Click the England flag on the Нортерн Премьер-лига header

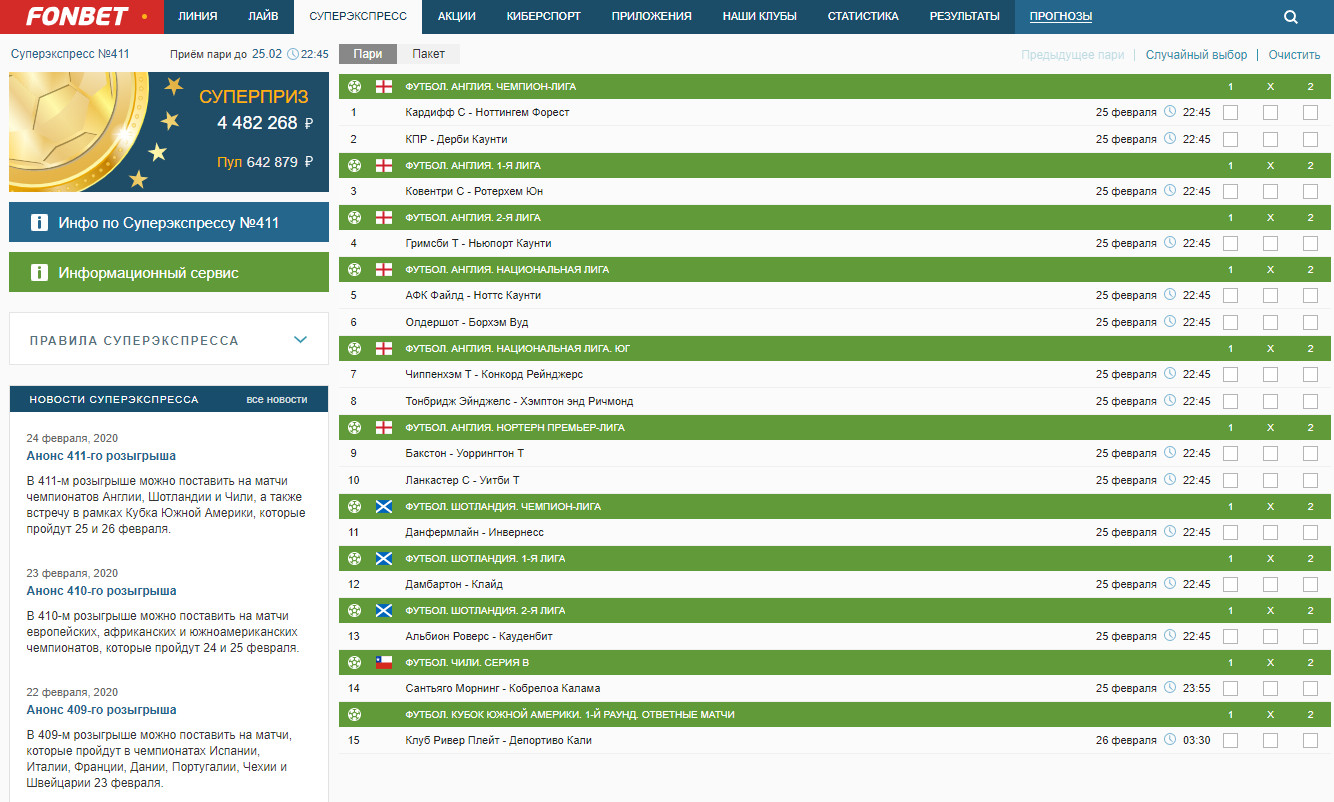pyautogui.click(x=383, y=427)
